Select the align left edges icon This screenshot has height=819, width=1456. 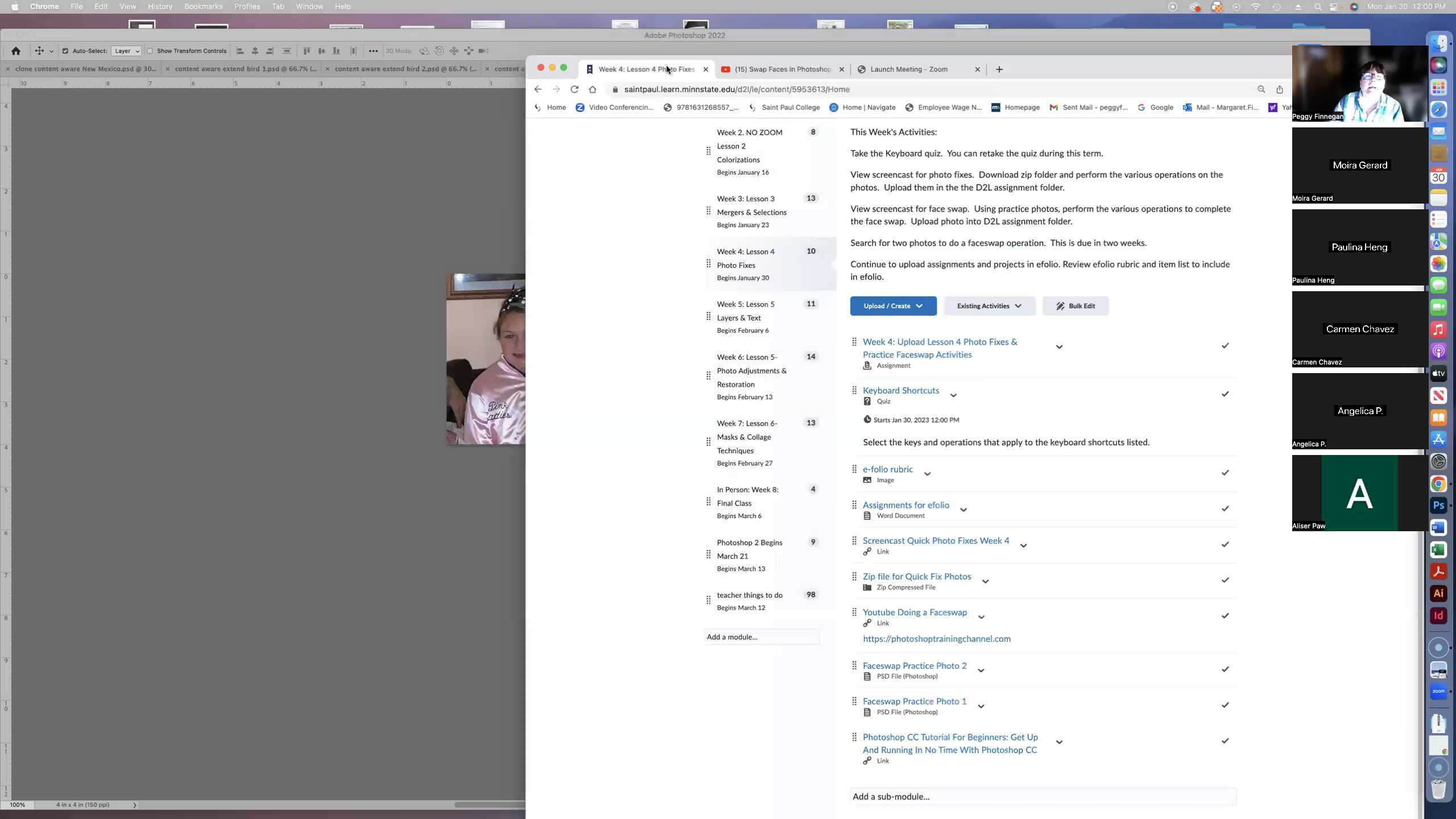click(x=239, y=51)
